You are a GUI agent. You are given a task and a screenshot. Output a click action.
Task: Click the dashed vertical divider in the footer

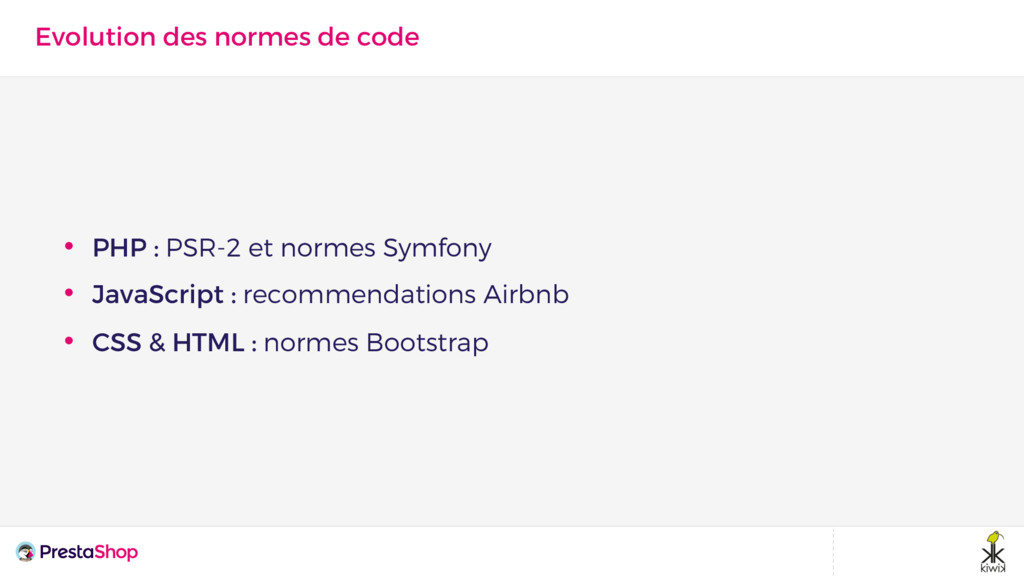[x=833, y=552]
